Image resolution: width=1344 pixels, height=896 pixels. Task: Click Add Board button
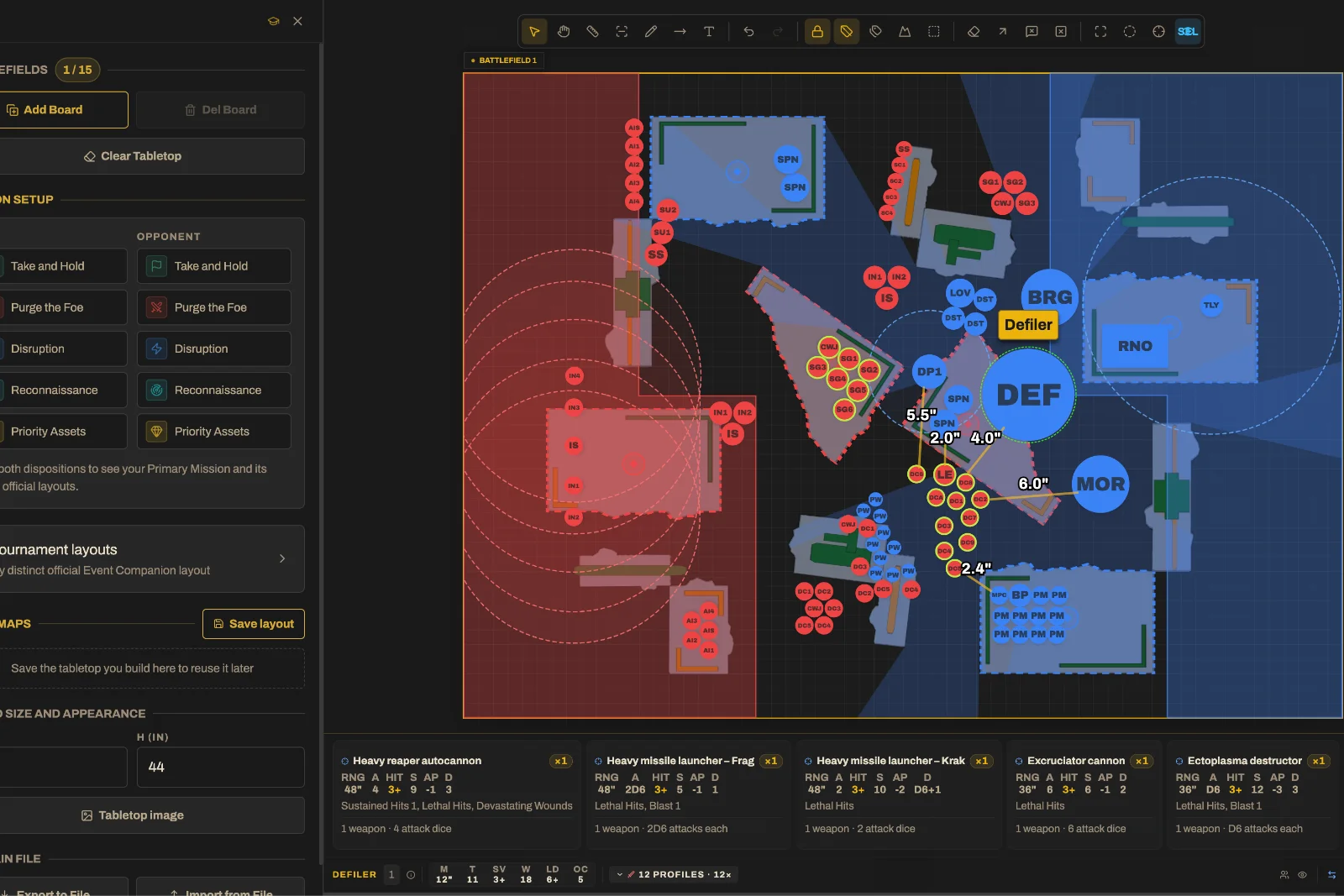click(x=64, y=110)
